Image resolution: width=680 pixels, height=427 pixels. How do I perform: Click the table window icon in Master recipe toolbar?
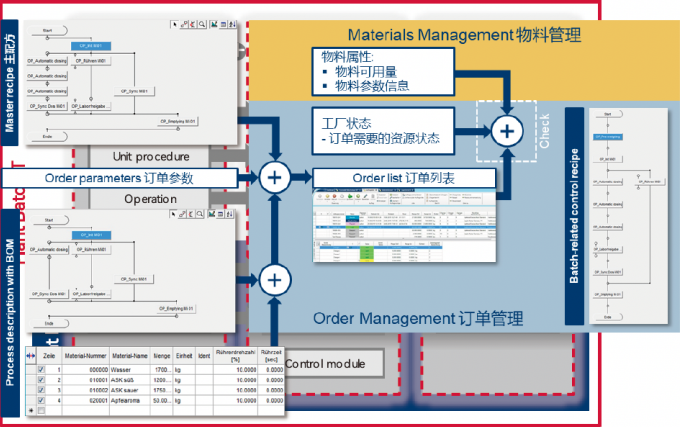click(x=223, y=25)
